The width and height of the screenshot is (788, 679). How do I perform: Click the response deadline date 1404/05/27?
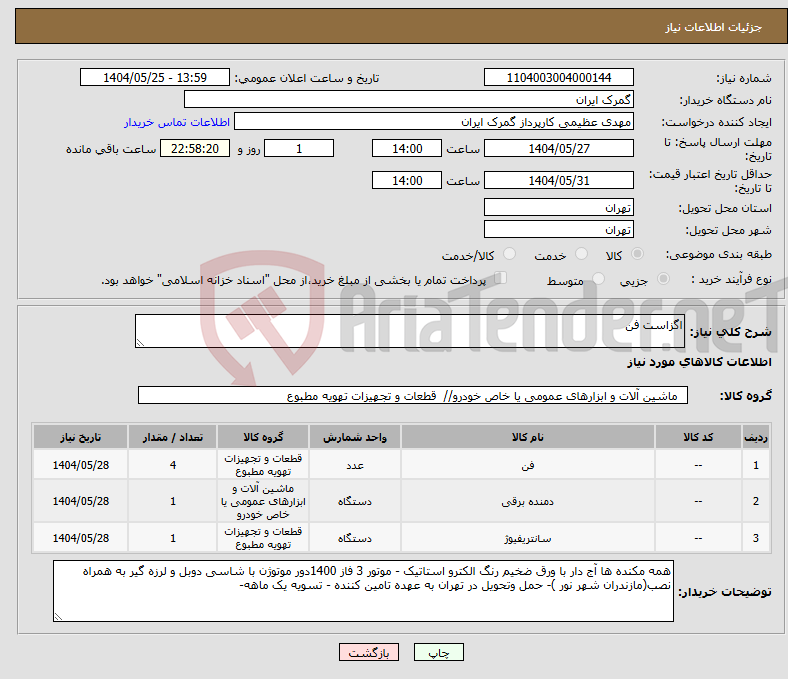click(x=558, y=148)
